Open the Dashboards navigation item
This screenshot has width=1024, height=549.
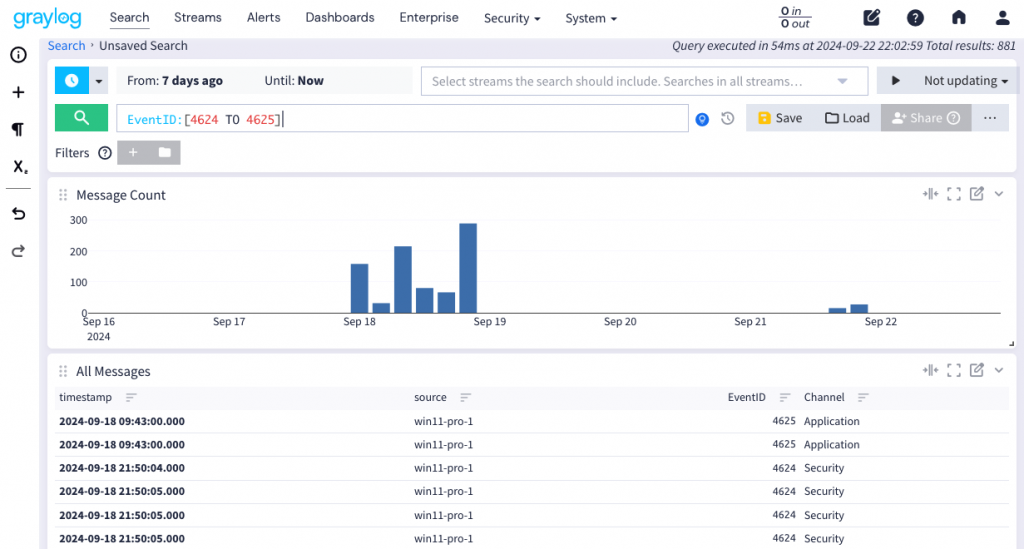point(340,18)
